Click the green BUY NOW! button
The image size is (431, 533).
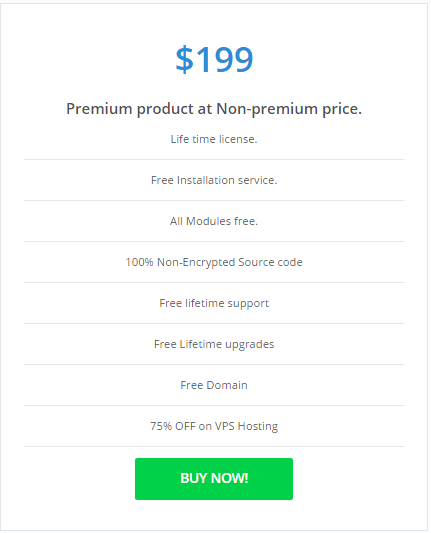click(214, 479)
